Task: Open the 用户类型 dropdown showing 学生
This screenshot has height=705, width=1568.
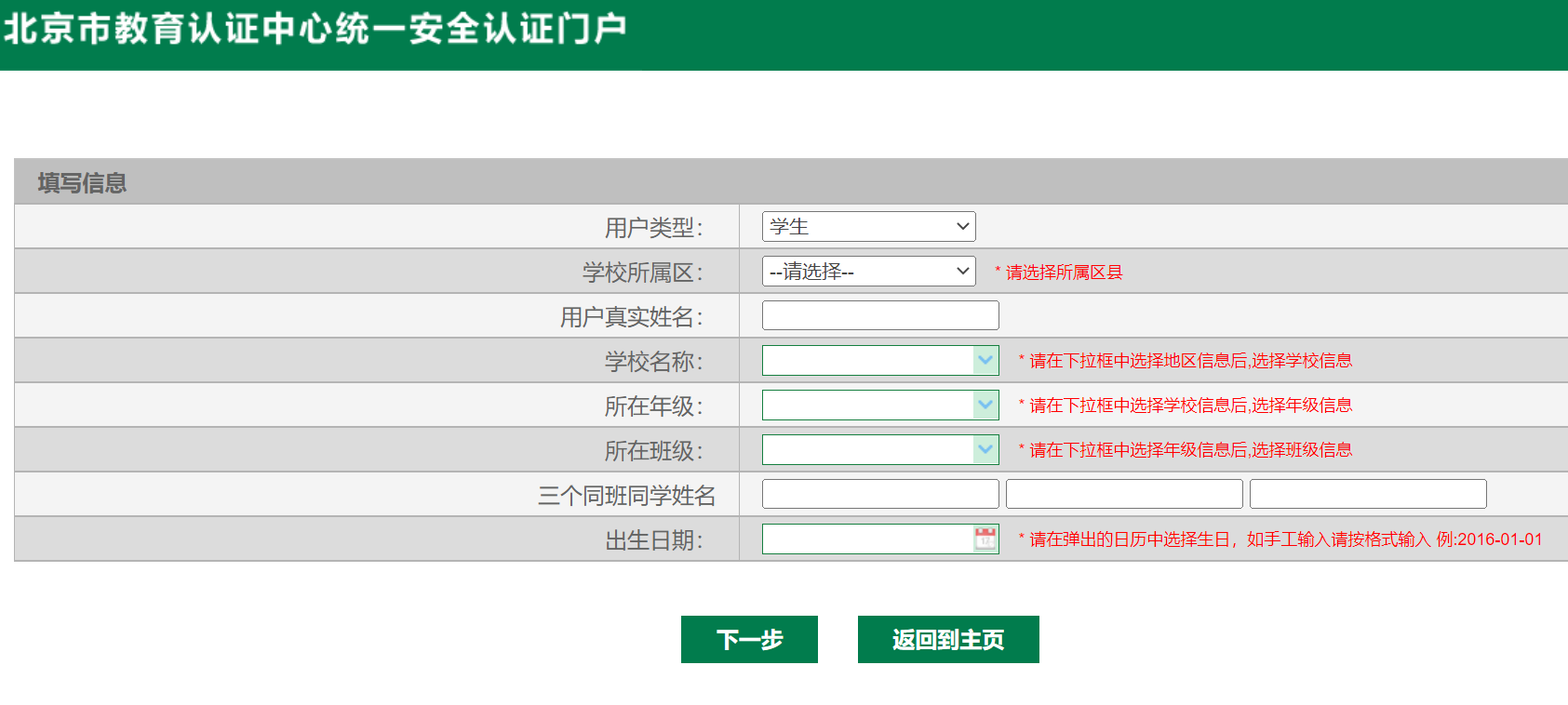Action: [x=868, y=226]
